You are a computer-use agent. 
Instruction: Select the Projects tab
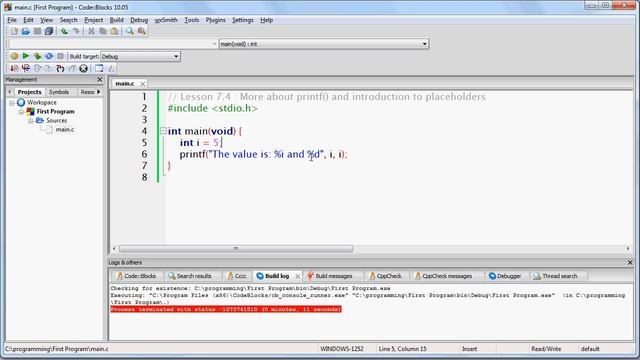point(29,92)
